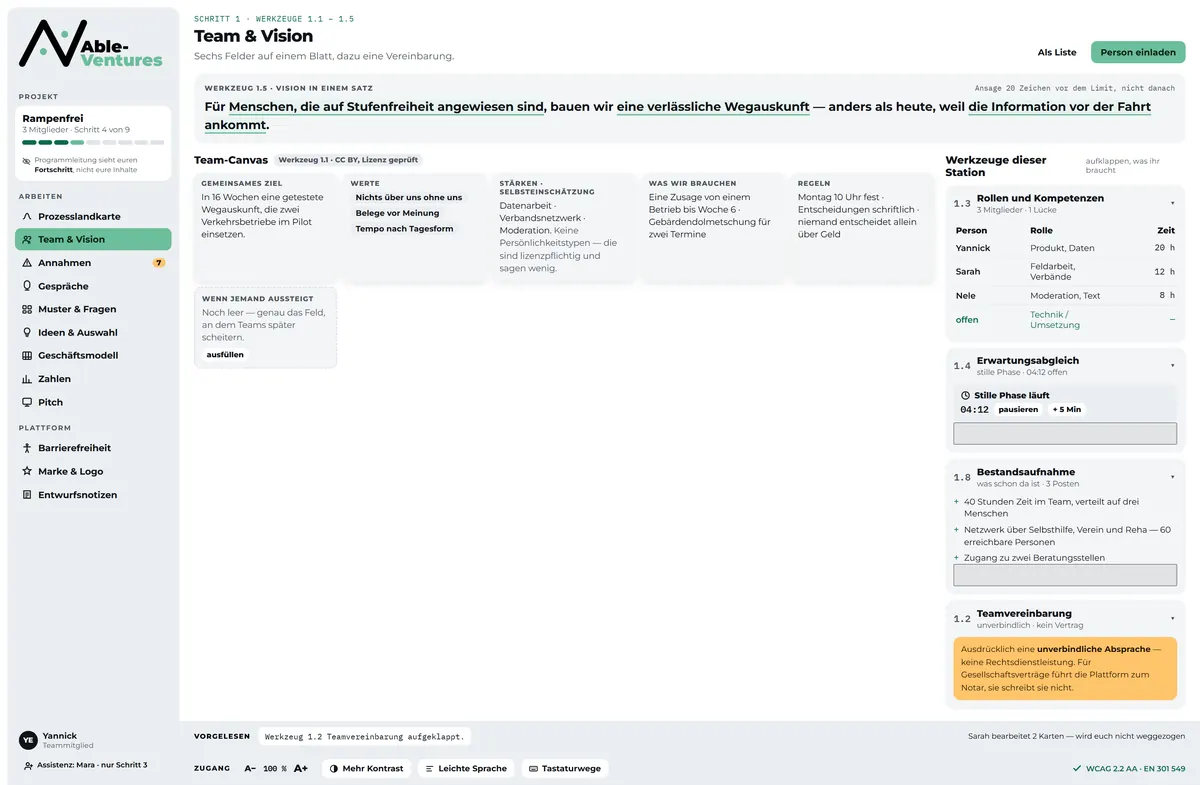Select value tag Nichts über uns ohne uns

[409, 198]
